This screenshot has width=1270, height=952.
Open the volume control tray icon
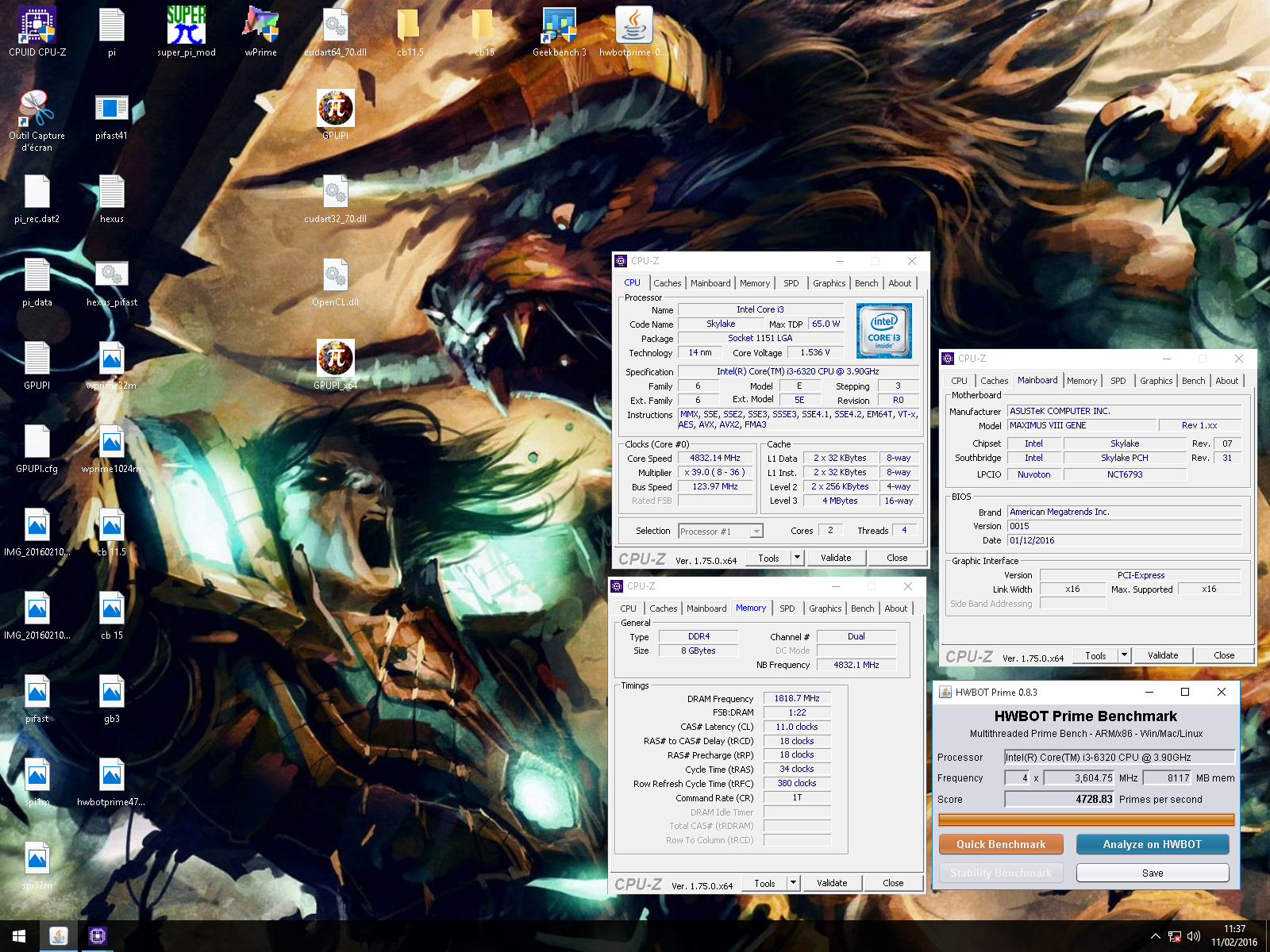(1194, 936)
